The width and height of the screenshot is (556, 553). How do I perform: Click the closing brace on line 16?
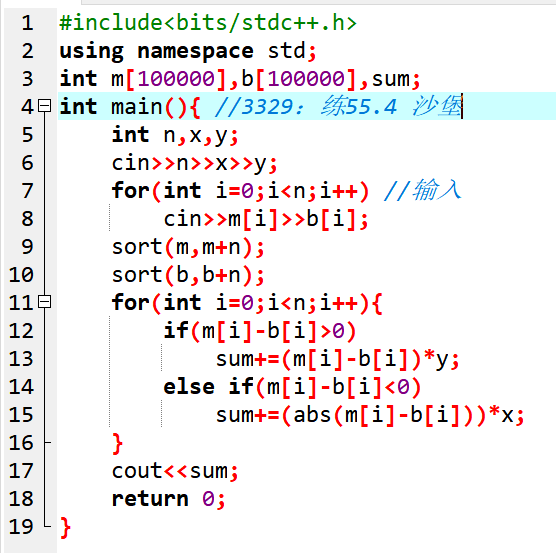point(117,443)
